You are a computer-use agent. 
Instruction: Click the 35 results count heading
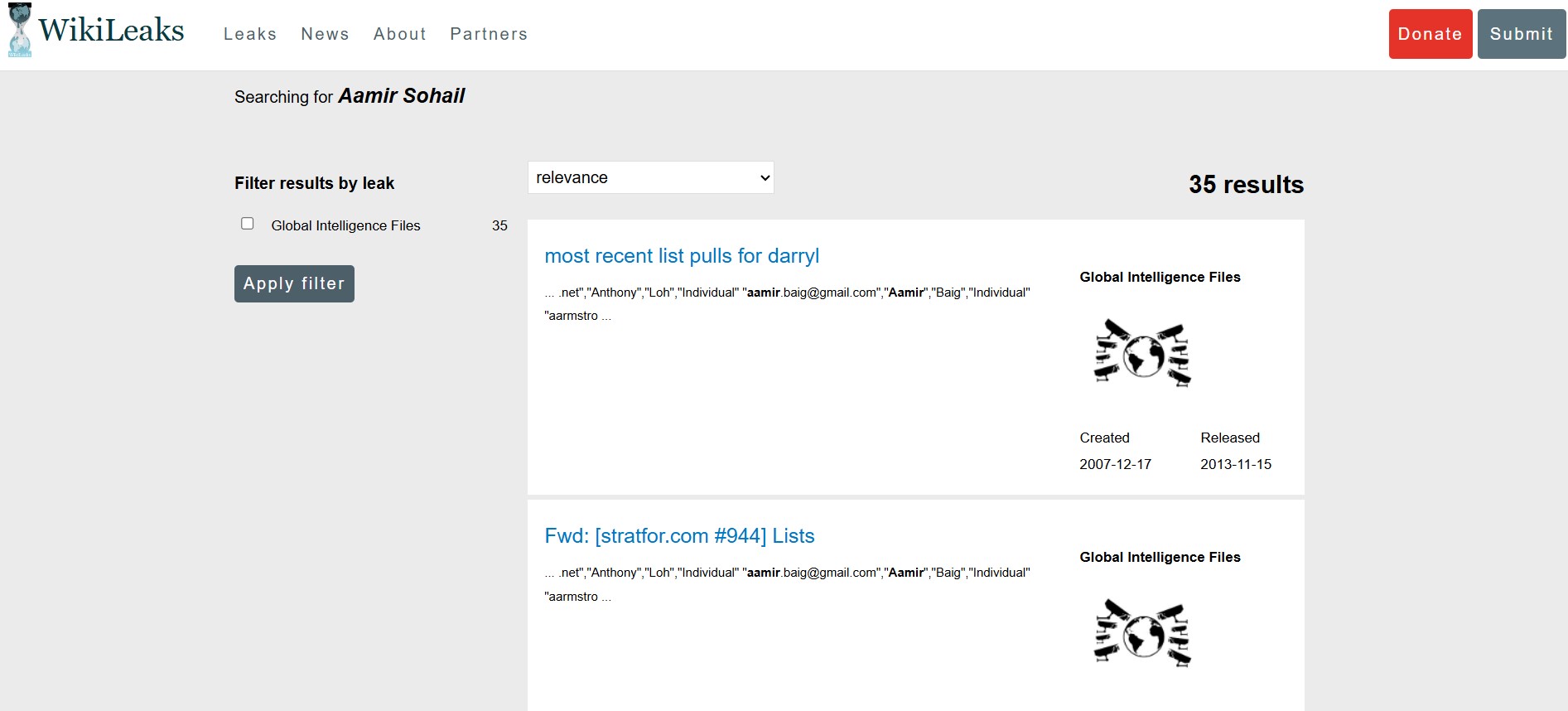point(1246,184)
